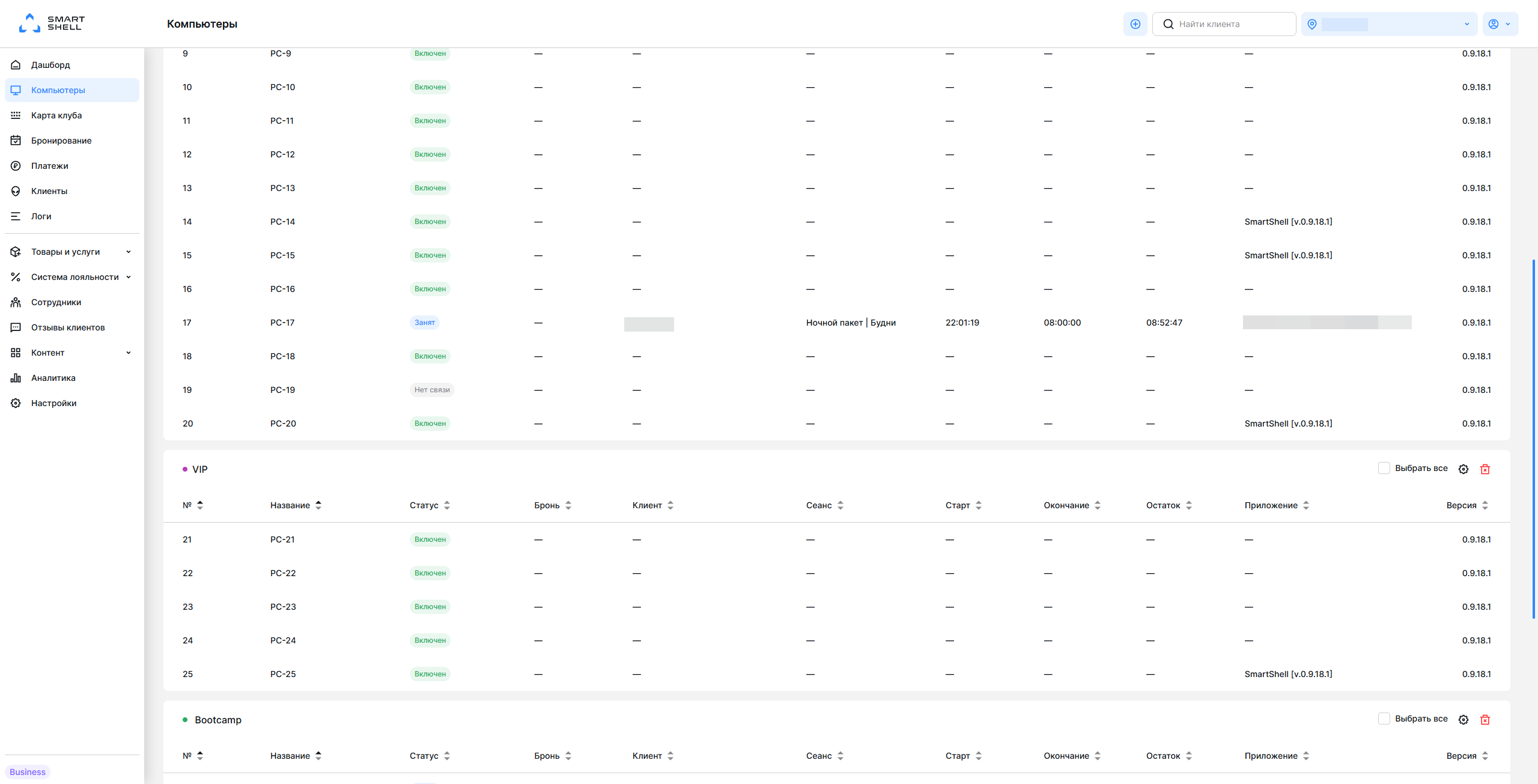
Task: Click Bootcamp group red trash icon
Action: [x=1485, y=720]
